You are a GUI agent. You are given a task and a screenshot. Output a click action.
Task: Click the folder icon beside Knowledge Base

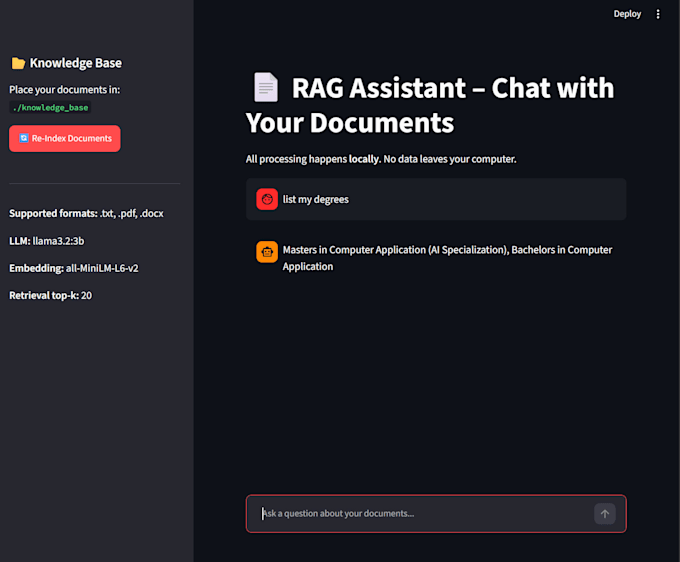18,63
